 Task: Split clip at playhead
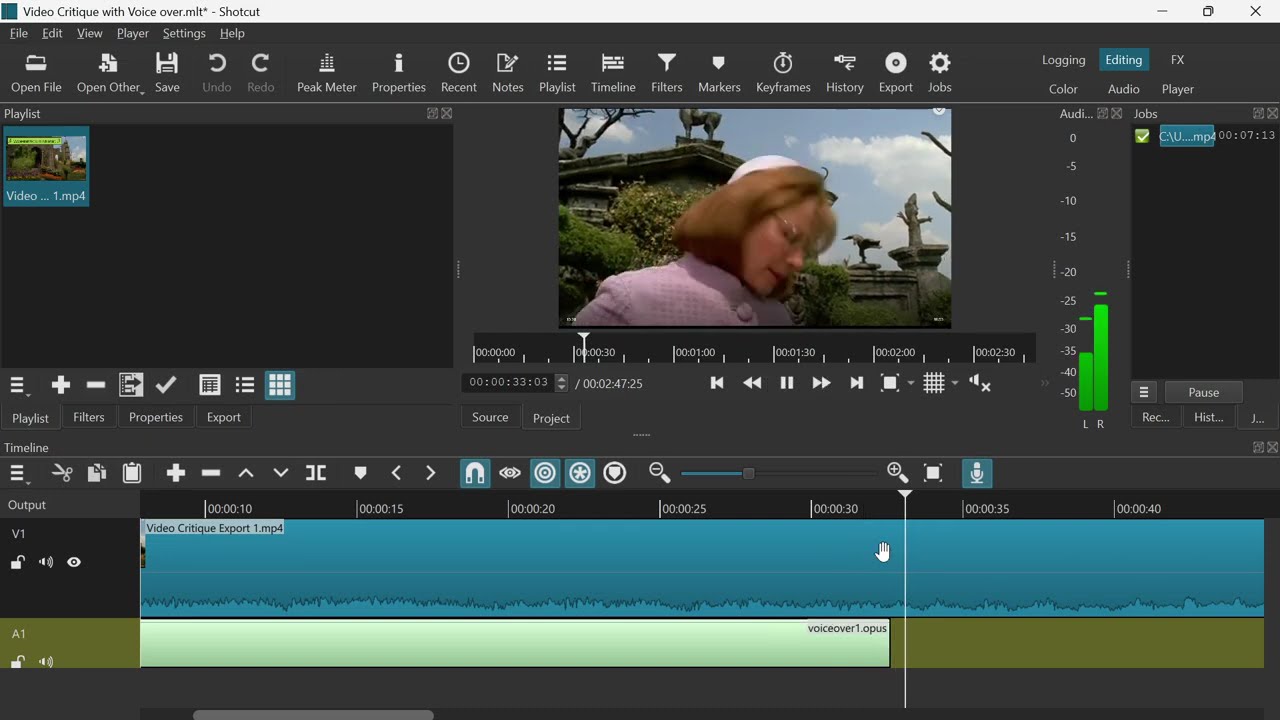click(316, 473)
